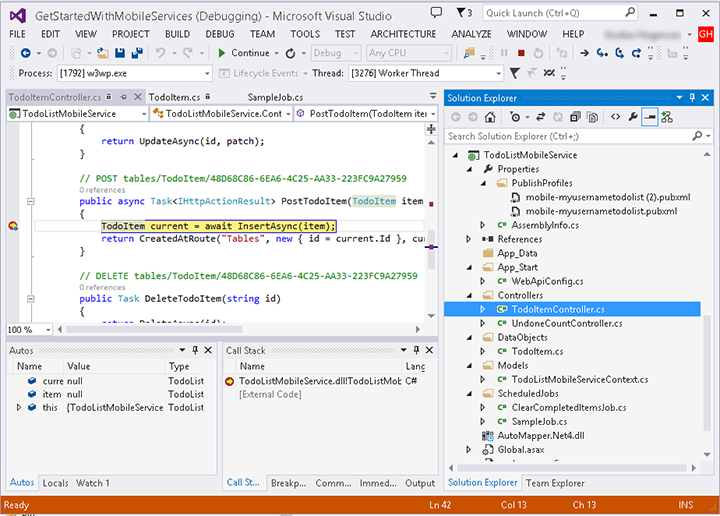
Task: Switch to the Output tab
Action: [x=420, y=483]
